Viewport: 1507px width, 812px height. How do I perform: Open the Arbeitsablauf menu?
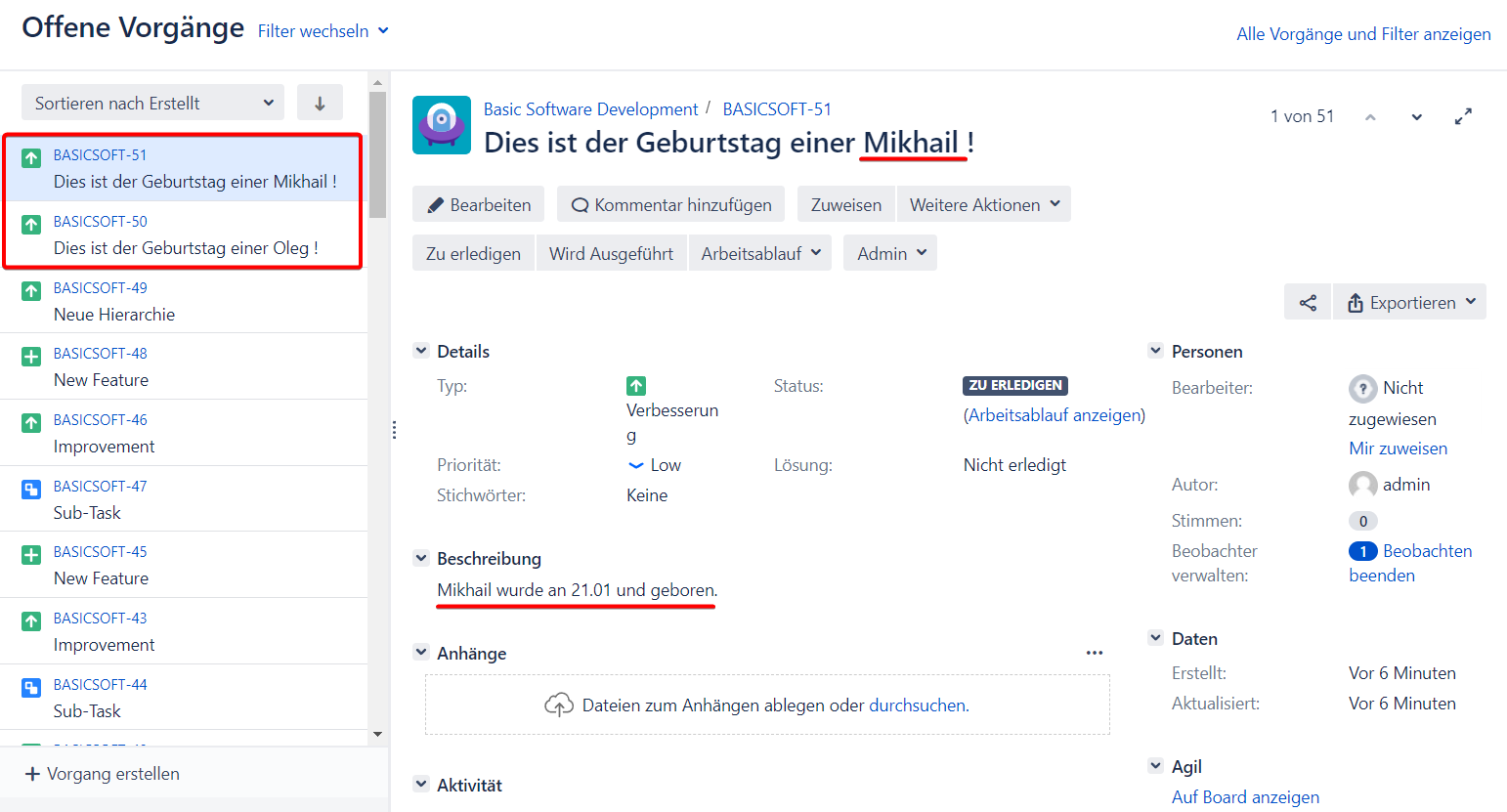[759, 253]
